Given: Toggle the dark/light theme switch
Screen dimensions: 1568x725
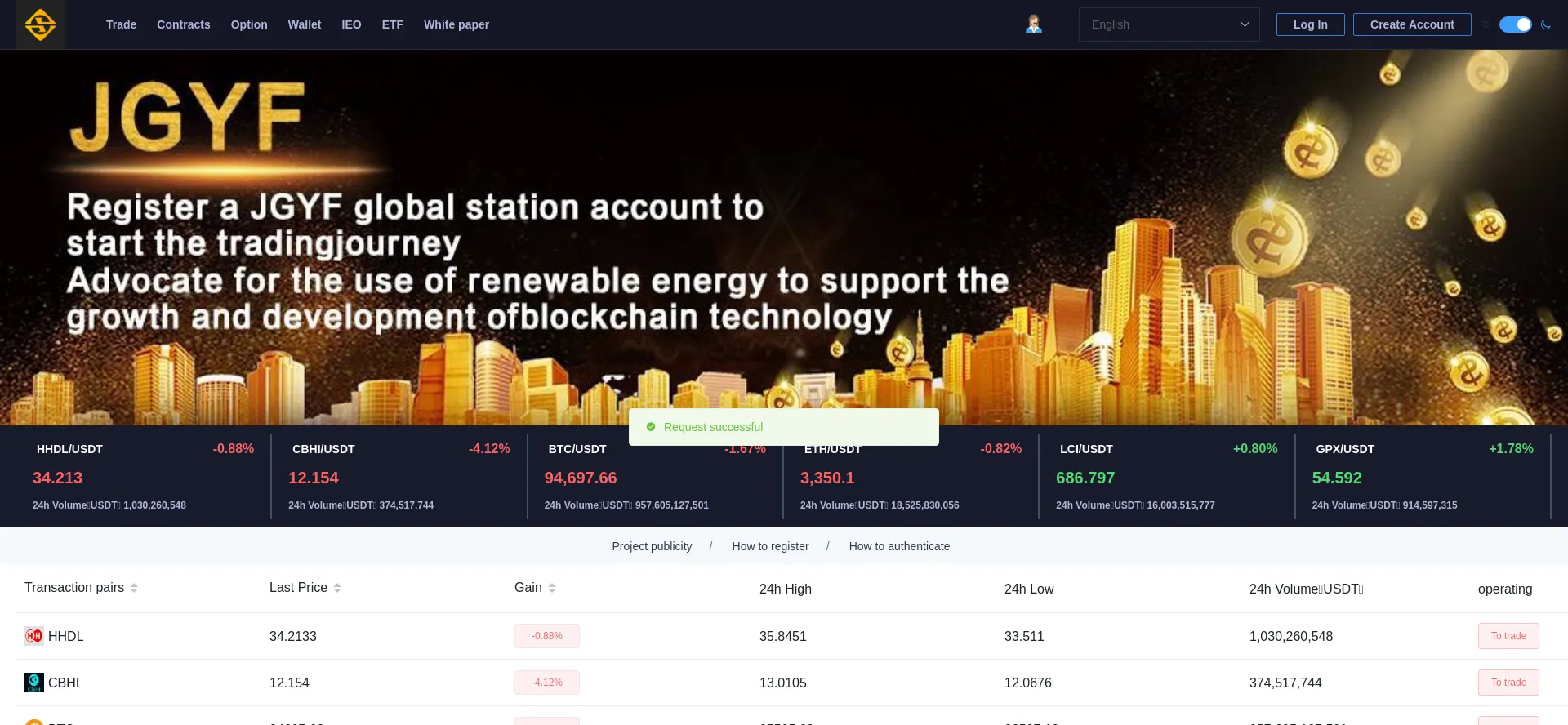Looking at the screenshot, I should click(1516, 24).
